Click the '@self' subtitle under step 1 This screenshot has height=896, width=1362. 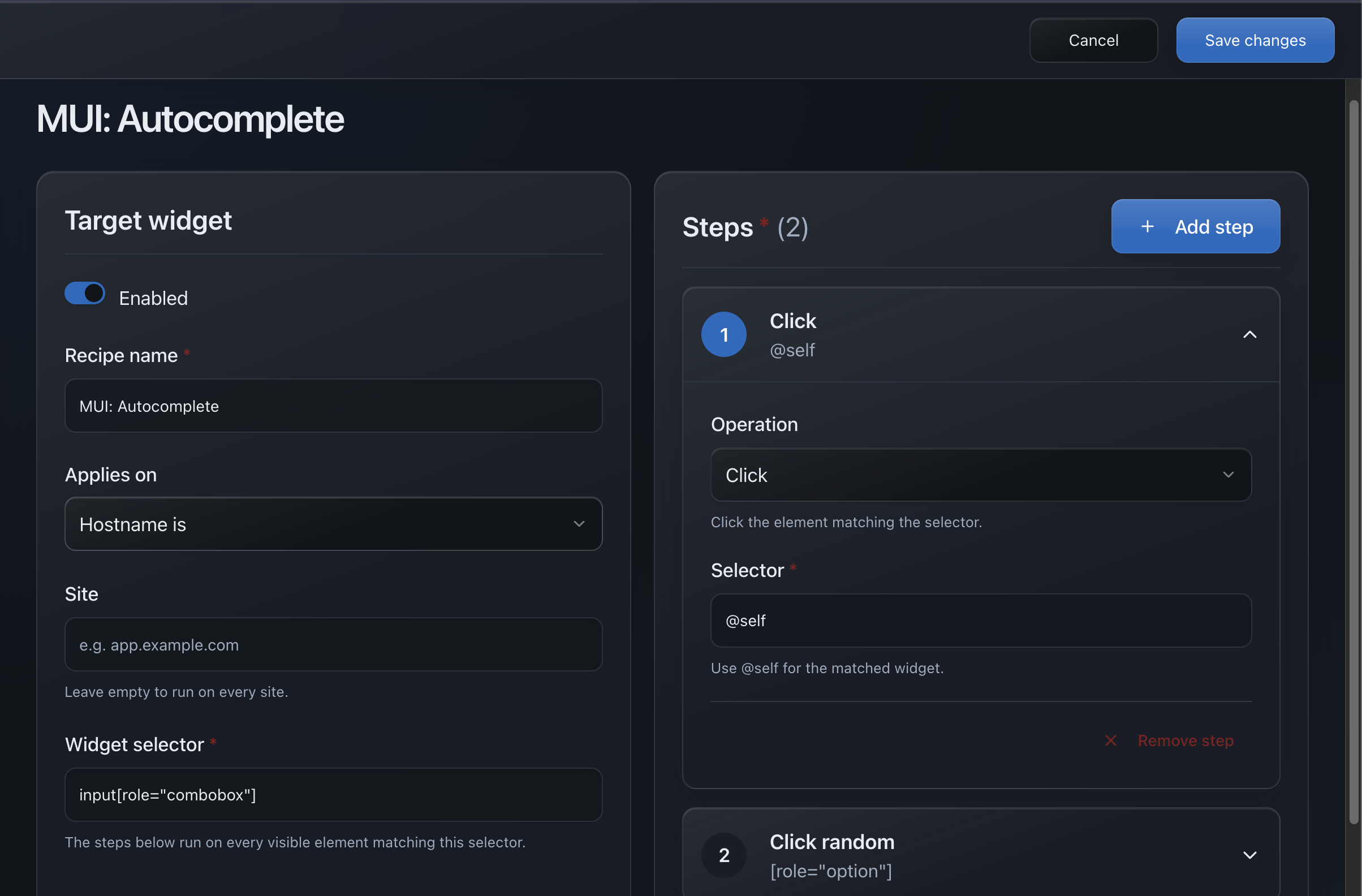pos(792,350)
